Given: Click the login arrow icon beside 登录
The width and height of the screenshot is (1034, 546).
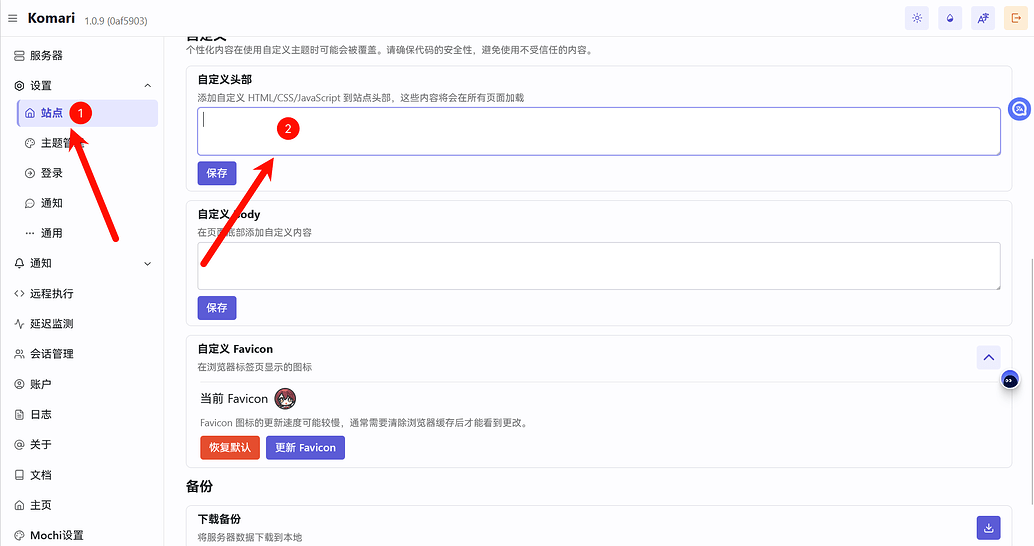Looking at the screenshot, I should point(30,173).
